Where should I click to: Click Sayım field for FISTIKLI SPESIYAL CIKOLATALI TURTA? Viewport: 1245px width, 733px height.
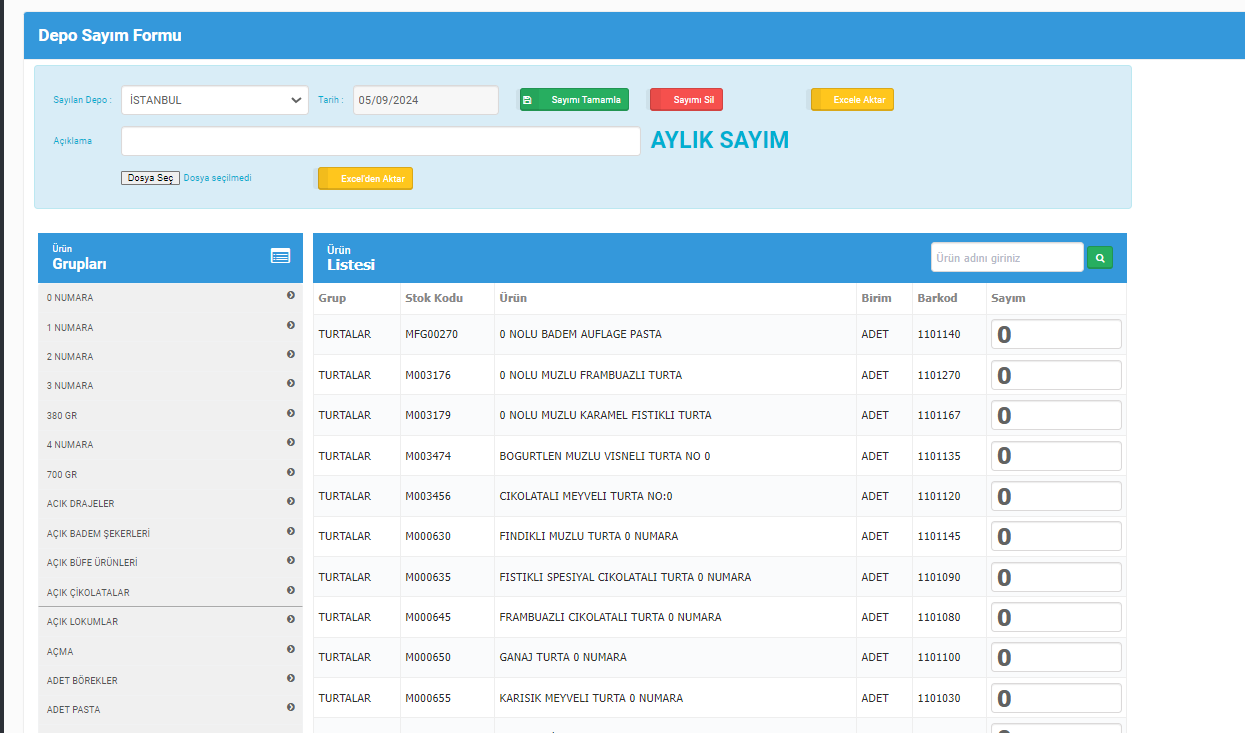click(x=1056, y=577)
